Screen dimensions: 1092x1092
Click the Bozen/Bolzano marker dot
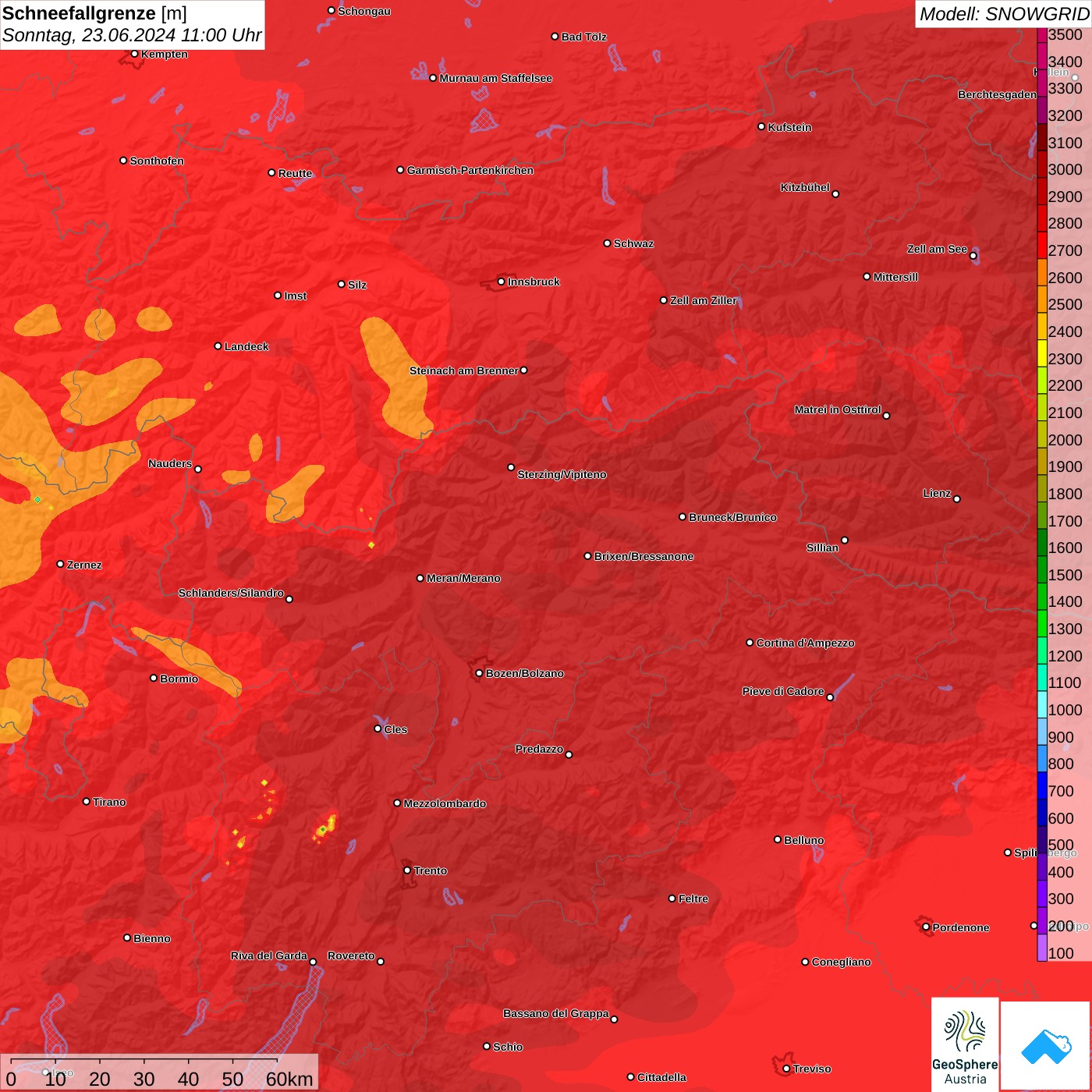[x=479, y=672]
